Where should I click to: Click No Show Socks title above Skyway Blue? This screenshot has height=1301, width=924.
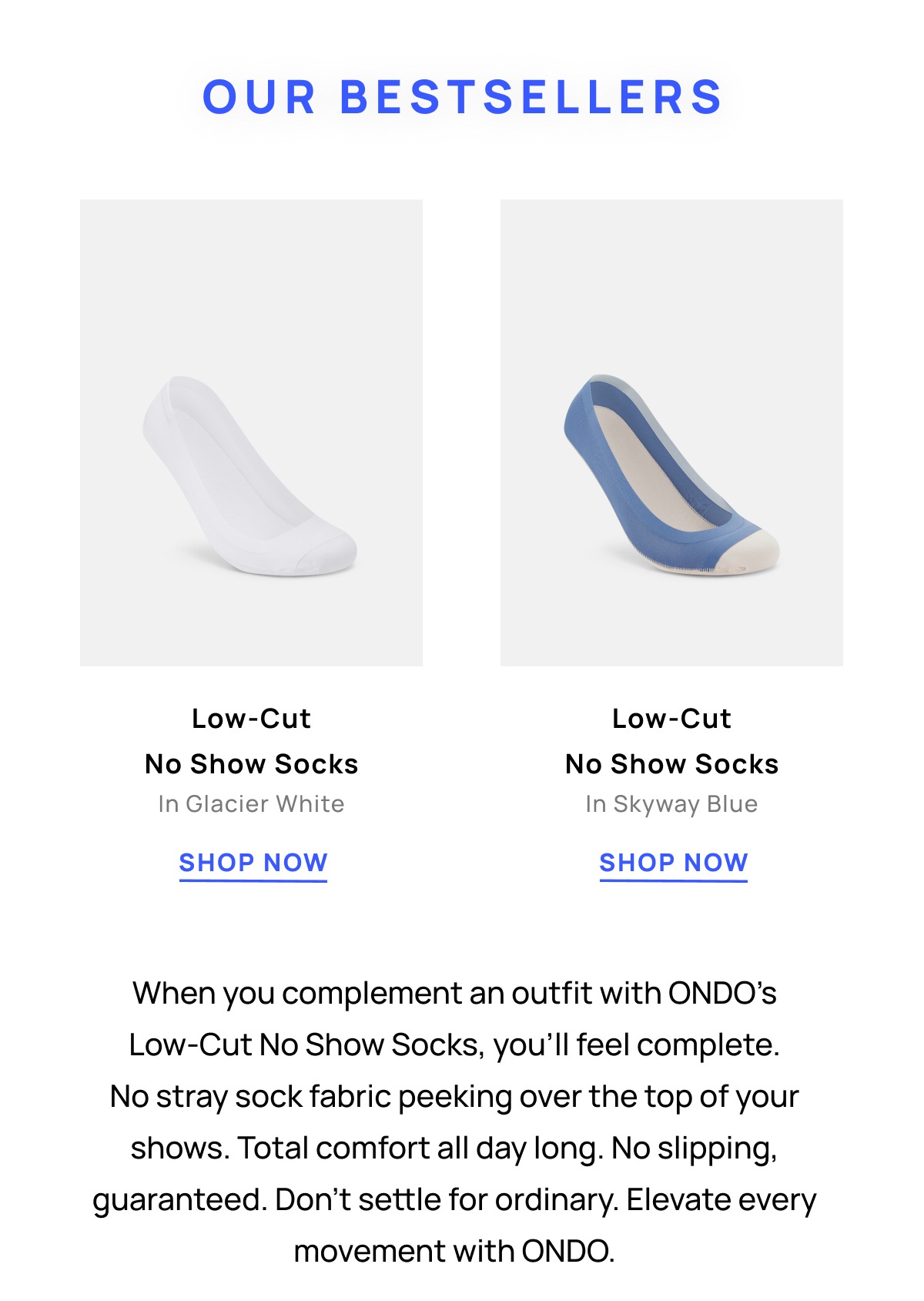pyautogui.click(x=671, y=764)
